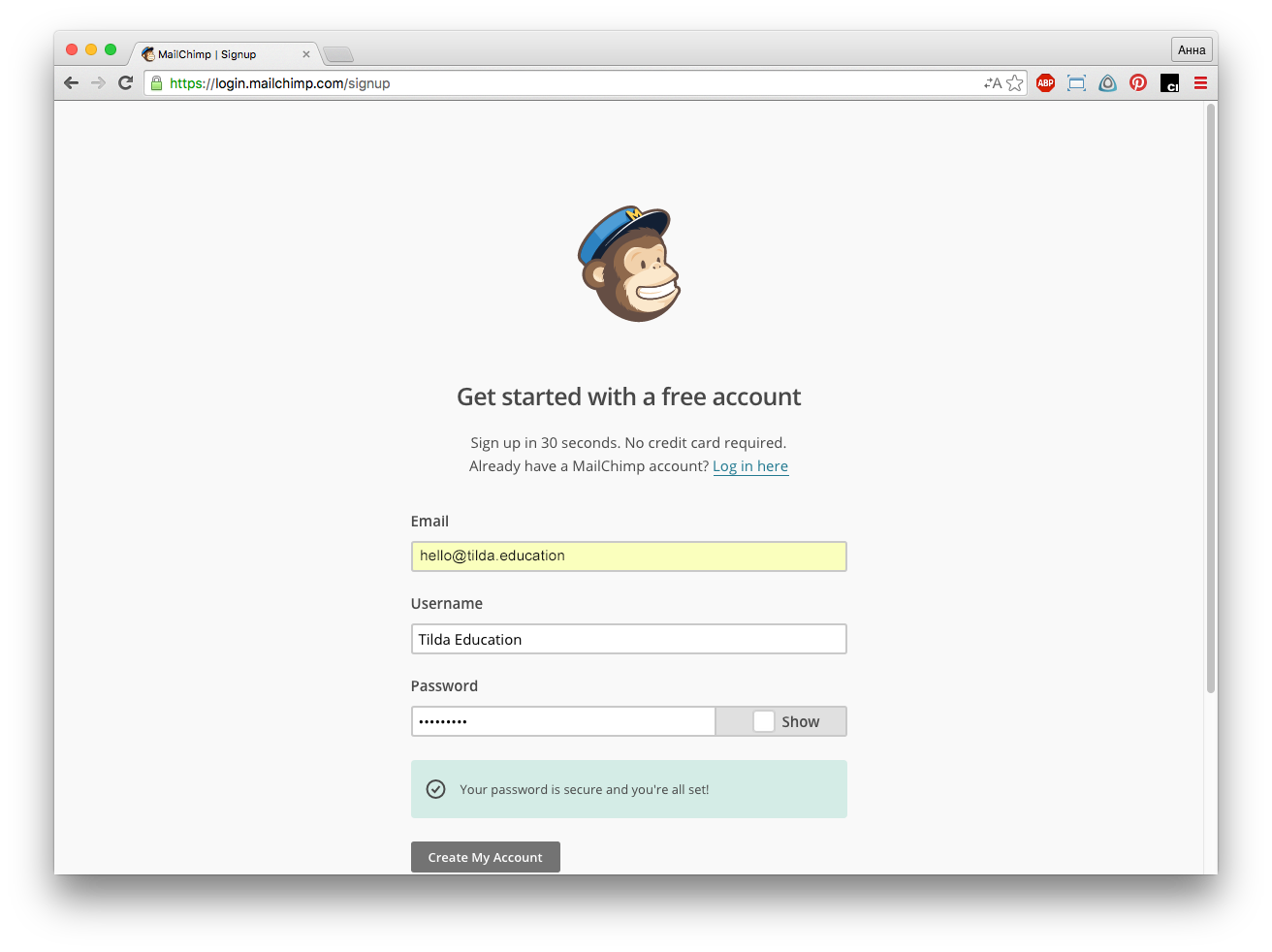Open the Chrome hamburger menu
Screen dimensions: 1272x952
pyautogui.click(x=1200, y=83)
